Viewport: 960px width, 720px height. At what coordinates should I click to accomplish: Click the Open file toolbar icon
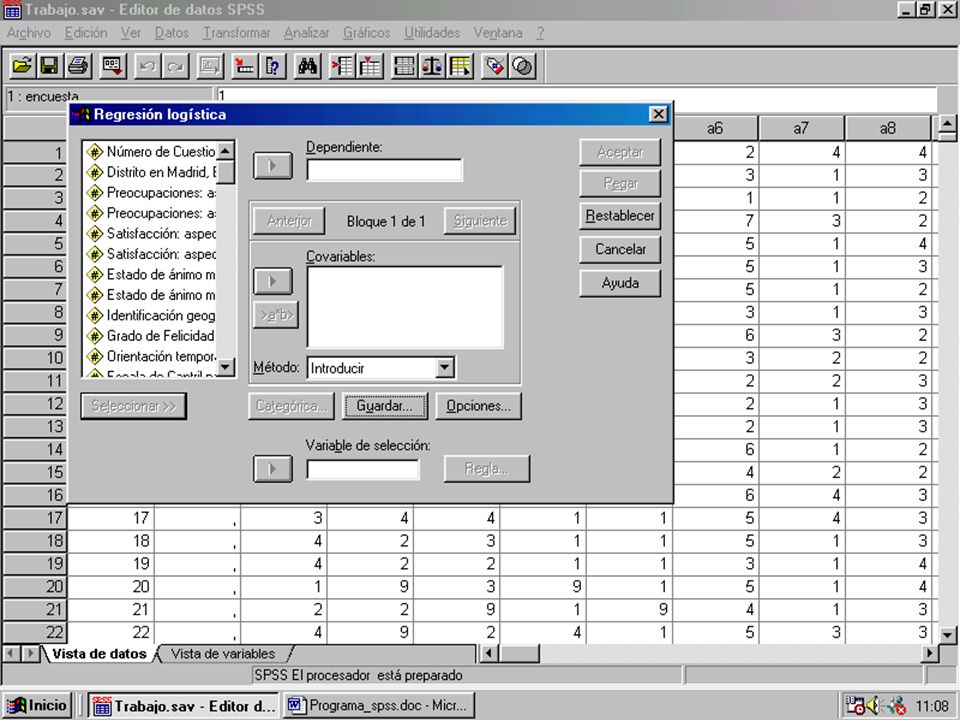[22, 66]
